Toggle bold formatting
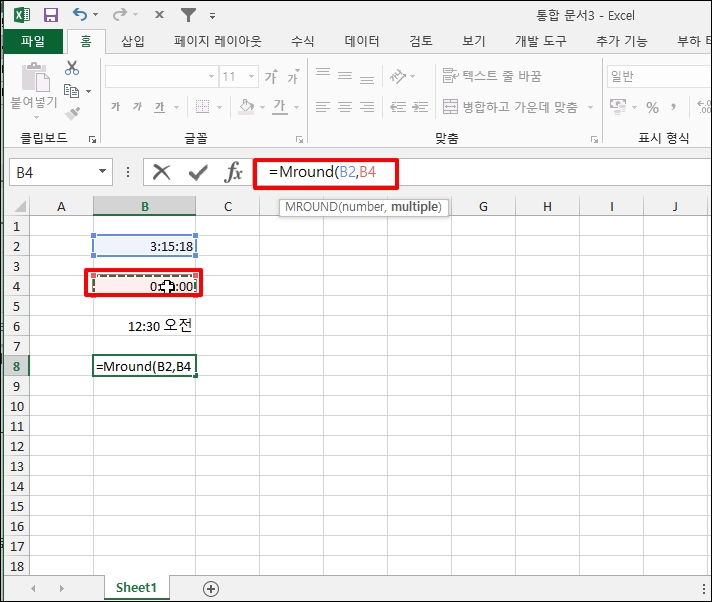 [115, 107]
